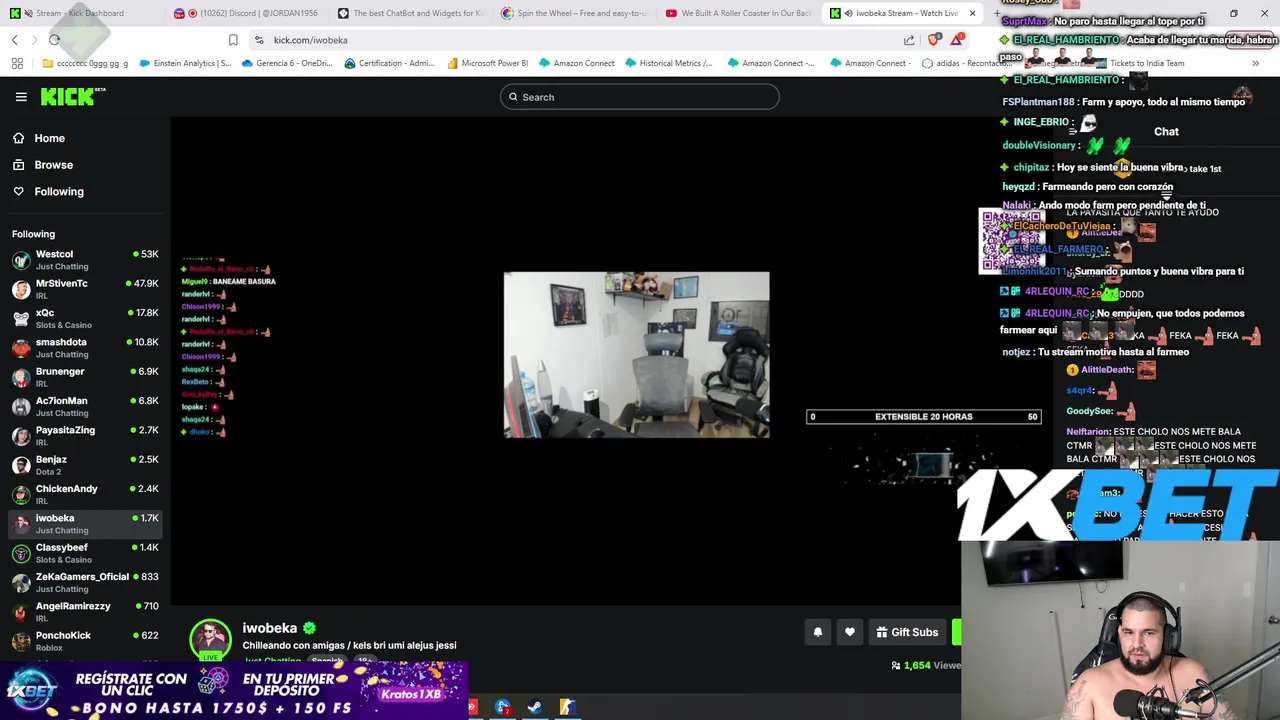Click the Gift Subs button
Viewport: 1280px width, 720px height.
(908, 632)
